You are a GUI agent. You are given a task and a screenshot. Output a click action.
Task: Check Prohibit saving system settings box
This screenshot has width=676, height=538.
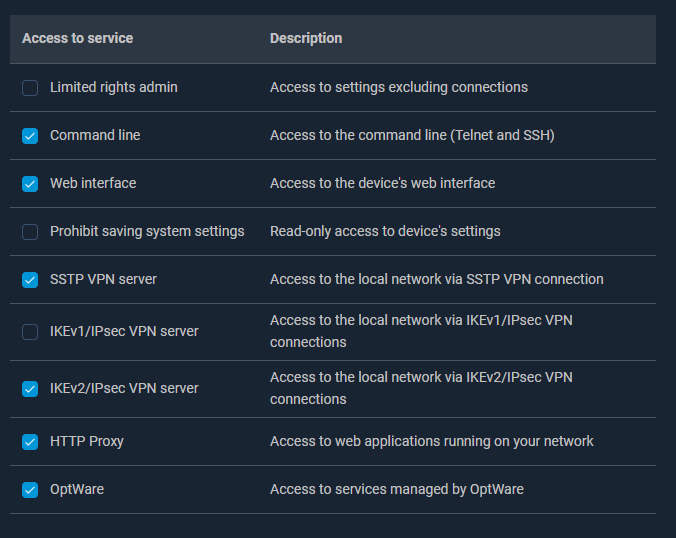(x=30, y=232)
